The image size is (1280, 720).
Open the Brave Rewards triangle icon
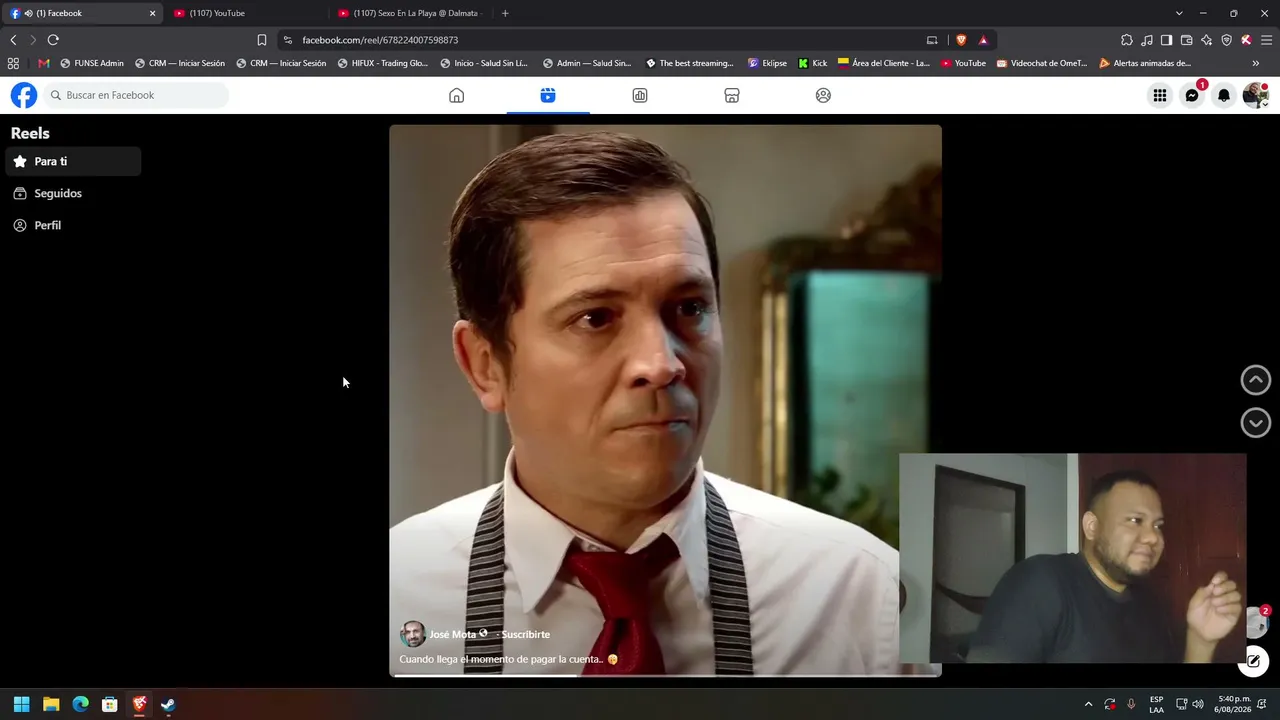[x=984, y=40]
